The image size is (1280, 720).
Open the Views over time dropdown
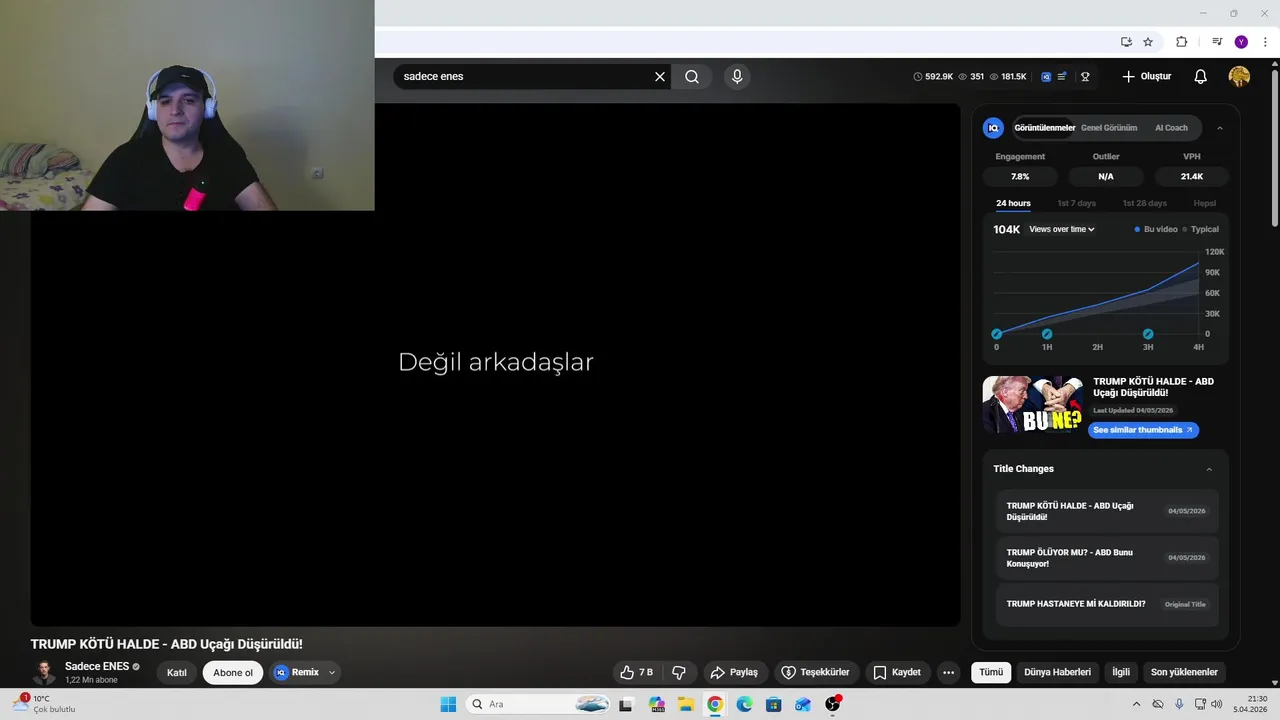coord(1062,229)
